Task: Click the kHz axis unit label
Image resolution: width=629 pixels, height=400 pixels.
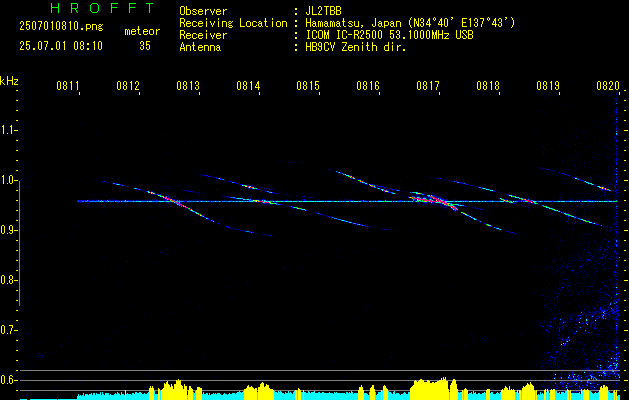Action: [x=9, y=81]
